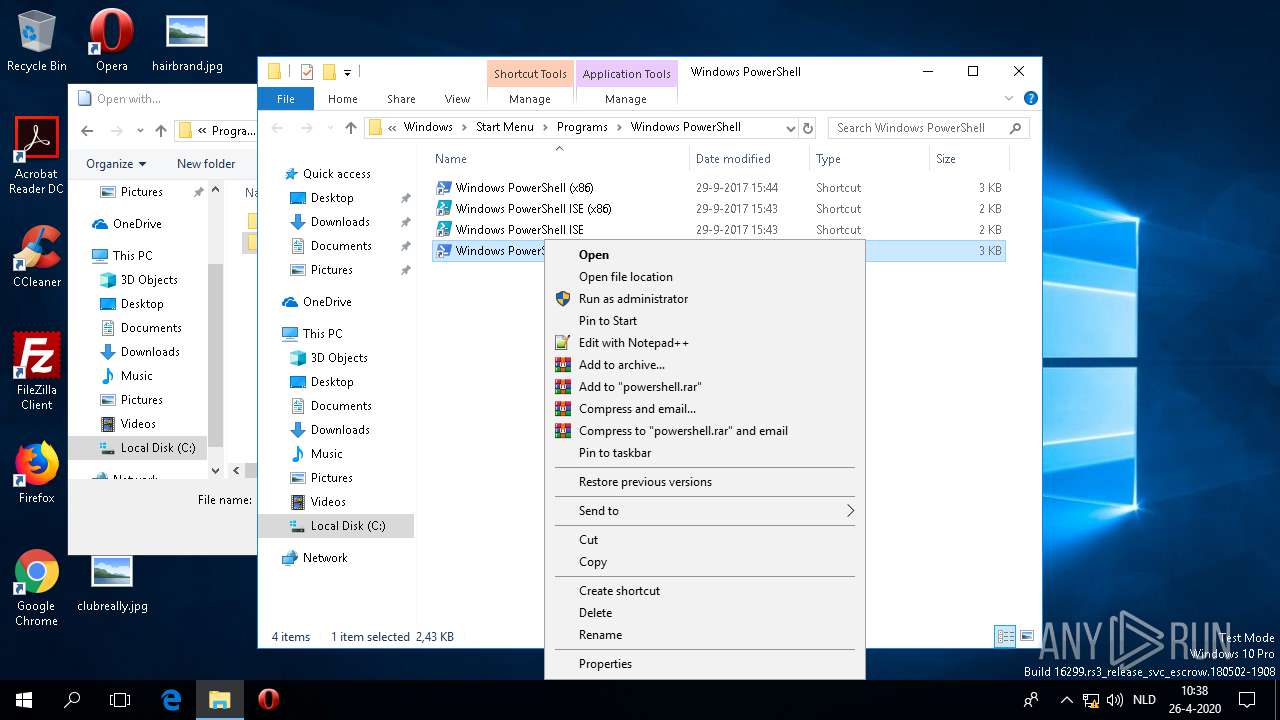
Task: Open address bar history dropdown
Action: [790, 128]
